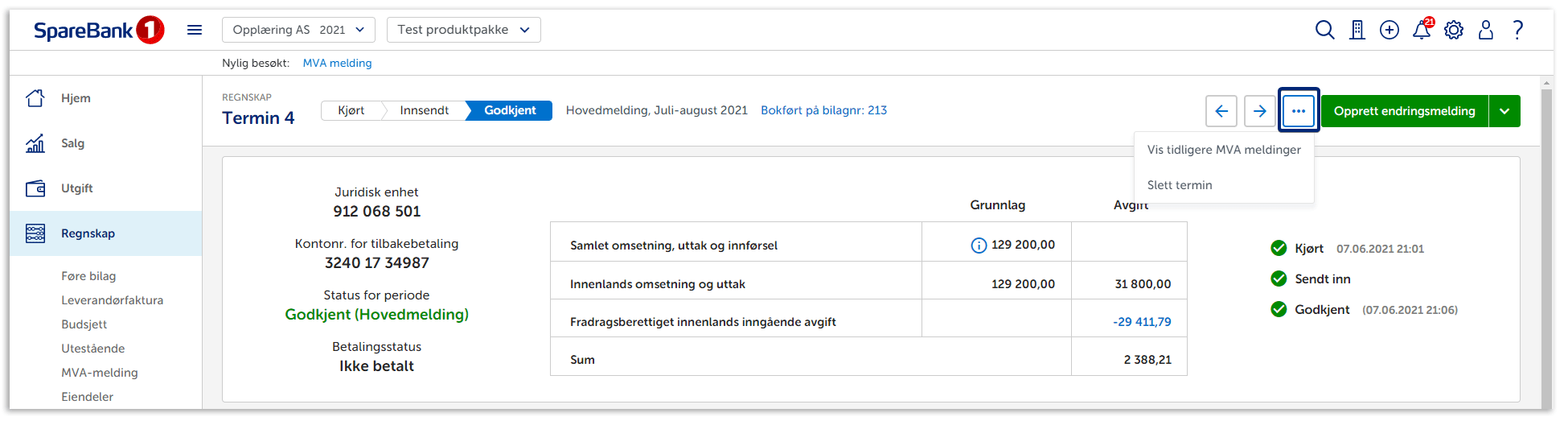Open MVA-melding in the Regnskap submenu

tap(100, 373)
